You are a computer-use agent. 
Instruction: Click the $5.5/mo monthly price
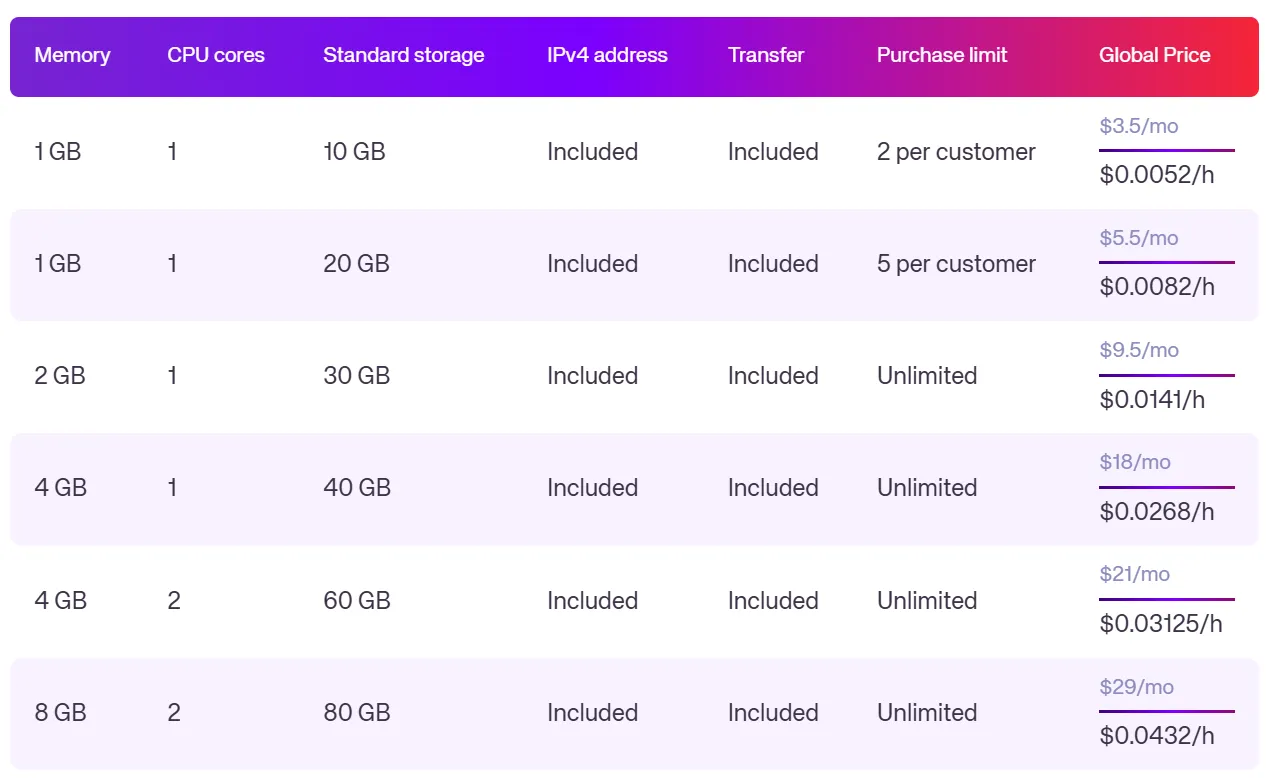click(1138, 238)
